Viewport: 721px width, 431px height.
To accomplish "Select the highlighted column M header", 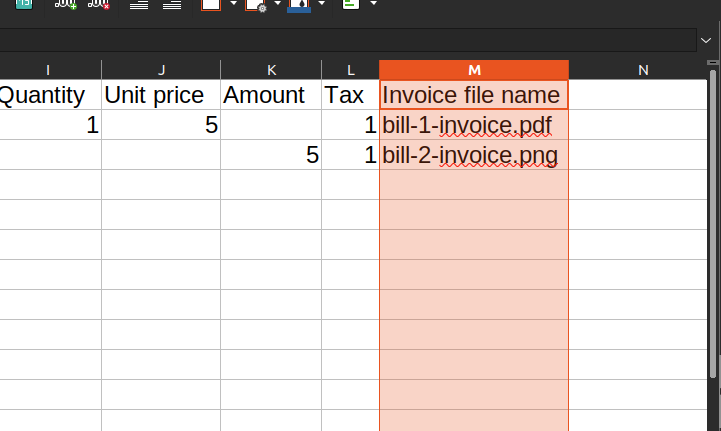I will [x=474, y=70].
